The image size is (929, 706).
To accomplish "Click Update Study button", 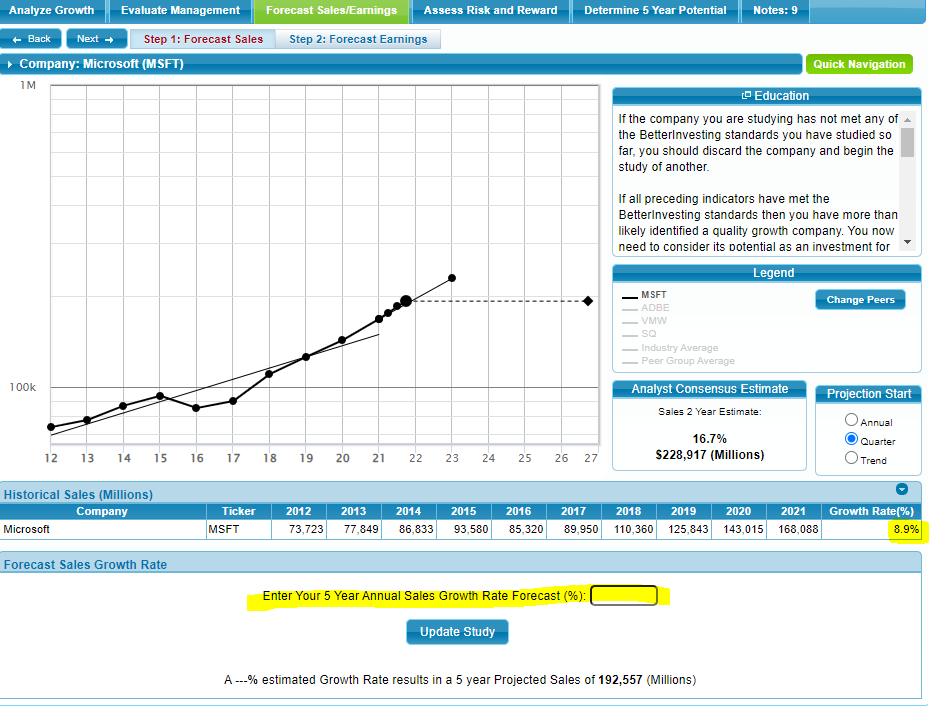I will [457, 632].
